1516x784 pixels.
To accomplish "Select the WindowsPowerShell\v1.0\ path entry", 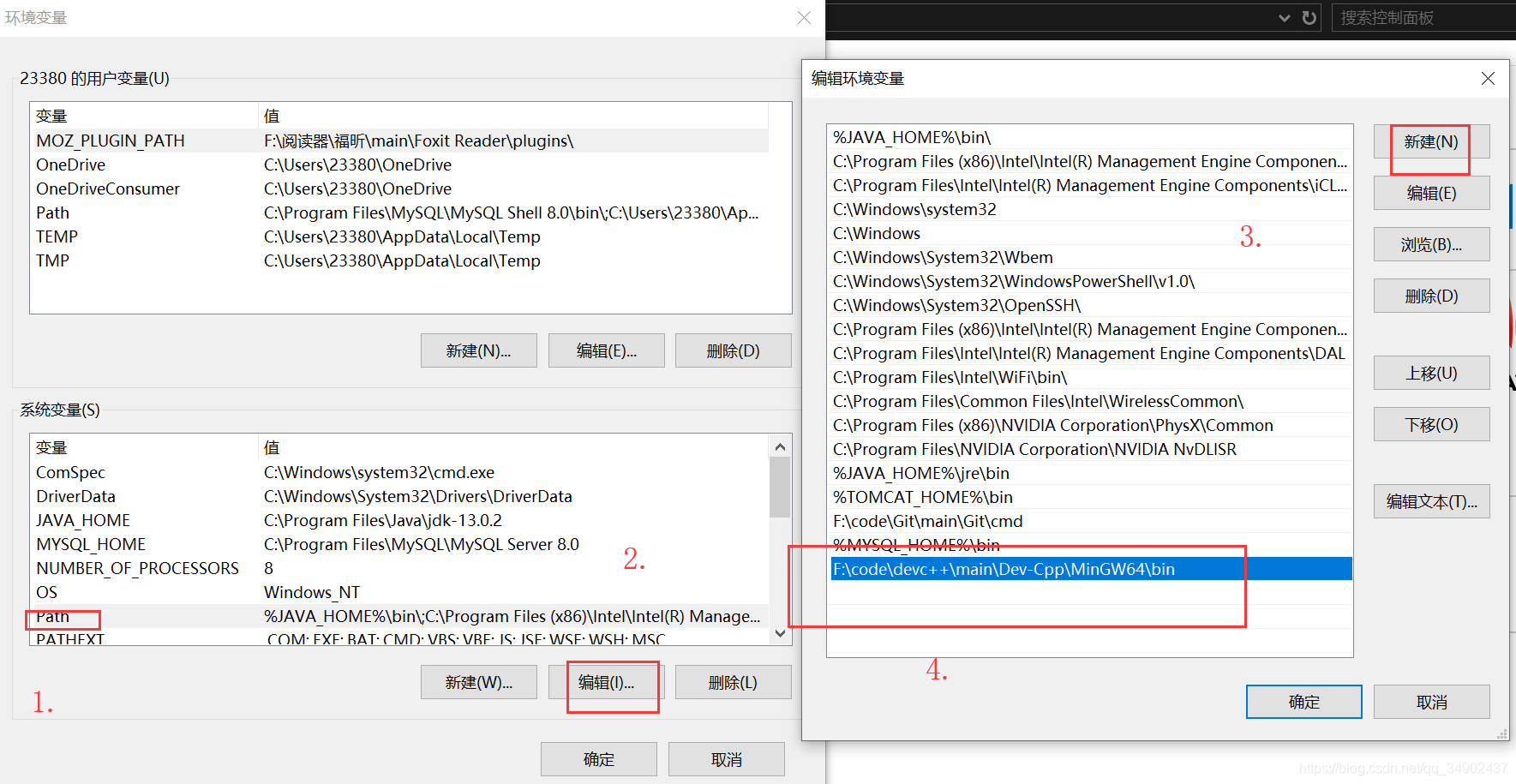I will click(1090, 281).
